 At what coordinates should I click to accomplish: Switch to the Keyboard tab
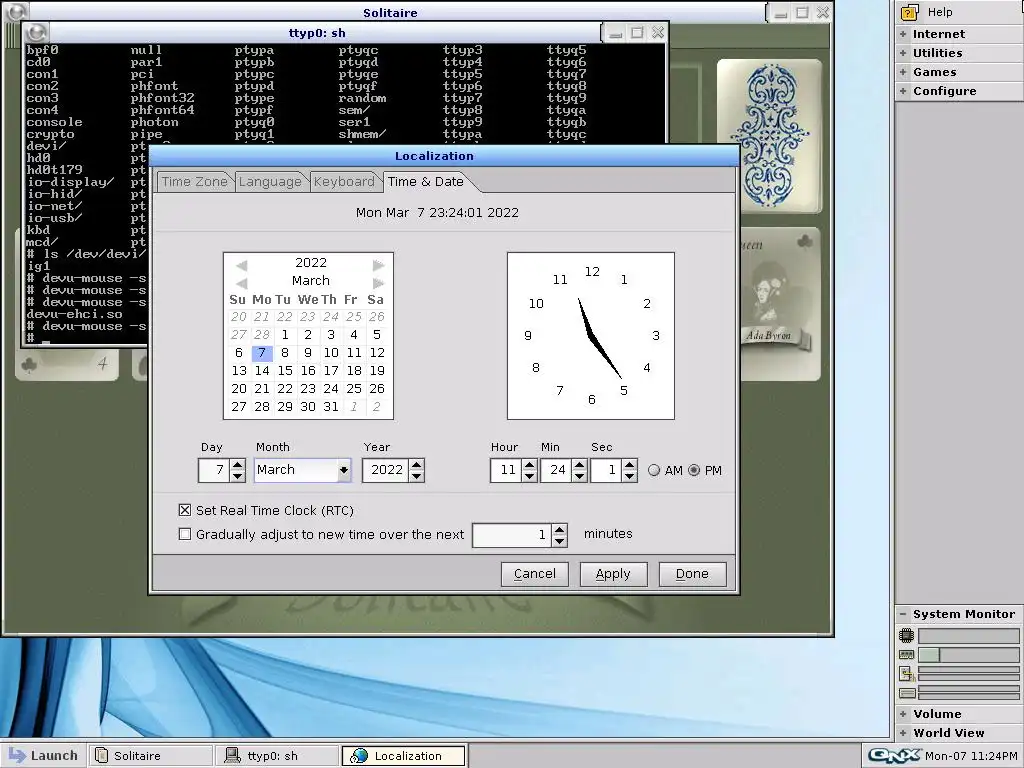(344, 182)
